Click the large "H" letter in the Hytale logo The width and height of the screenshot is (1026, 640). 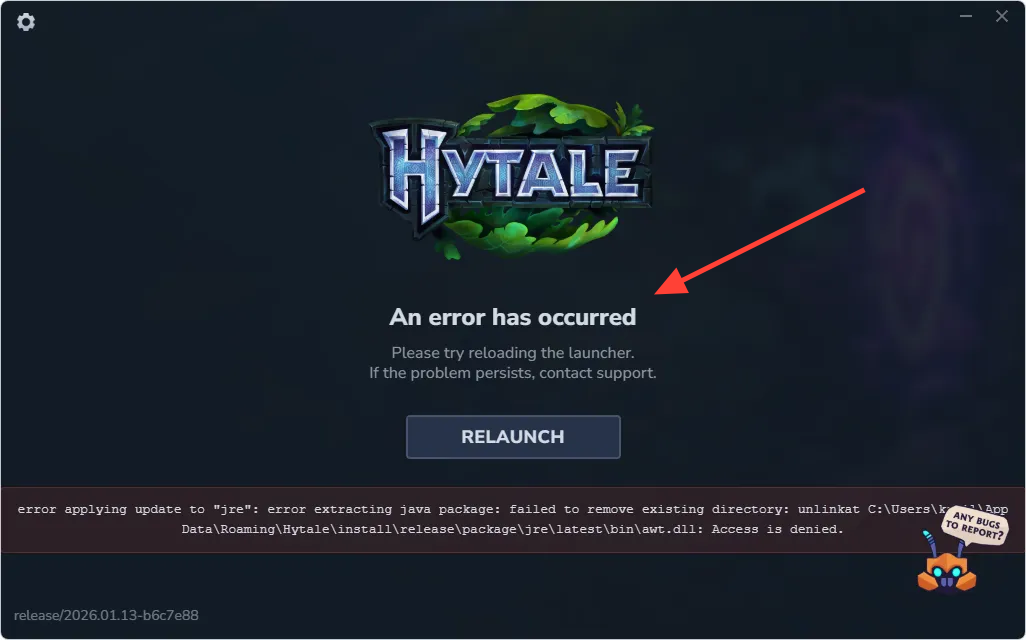(x=416, y=175)
